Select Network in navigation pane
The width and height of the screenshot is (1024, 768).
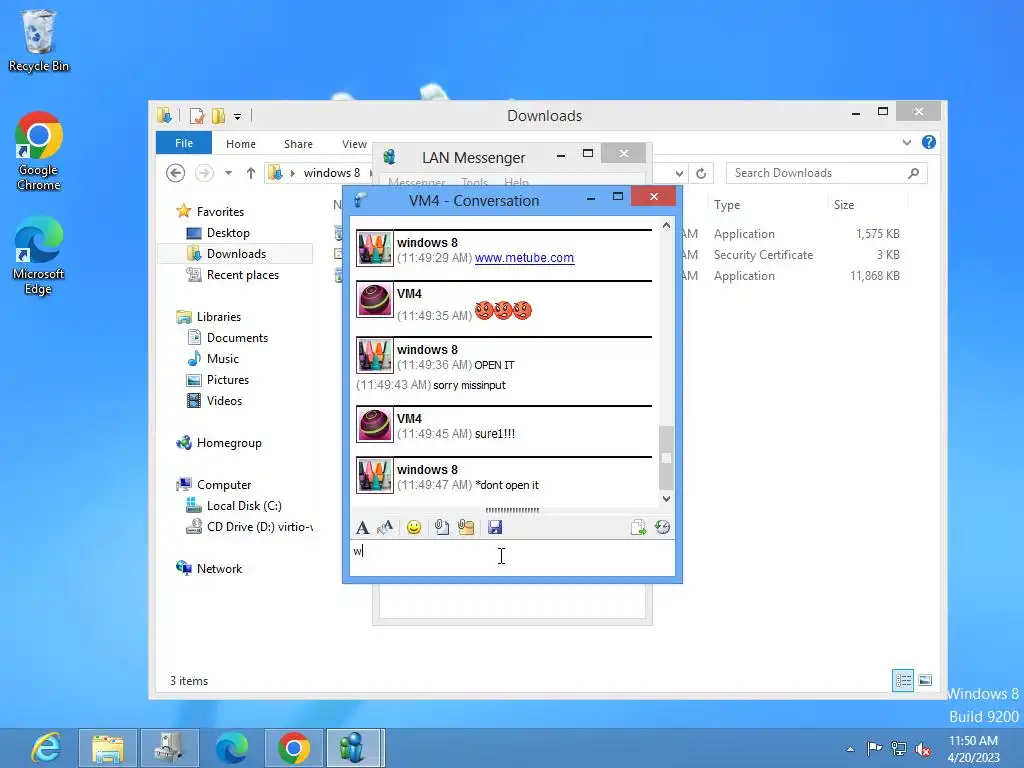(x=219, y=569)
